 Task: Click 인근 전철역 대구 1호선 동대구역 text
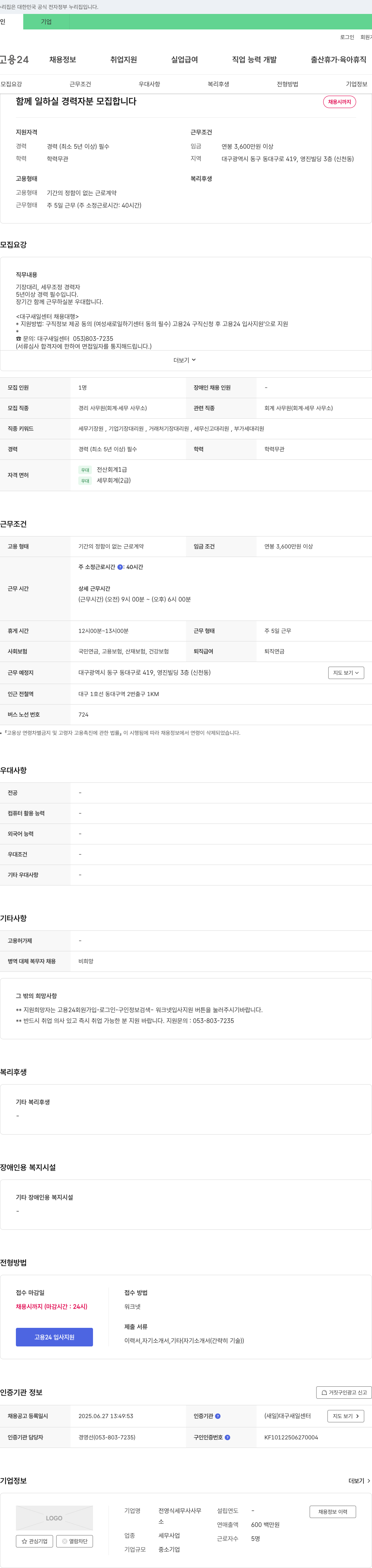tap(119, 694)
